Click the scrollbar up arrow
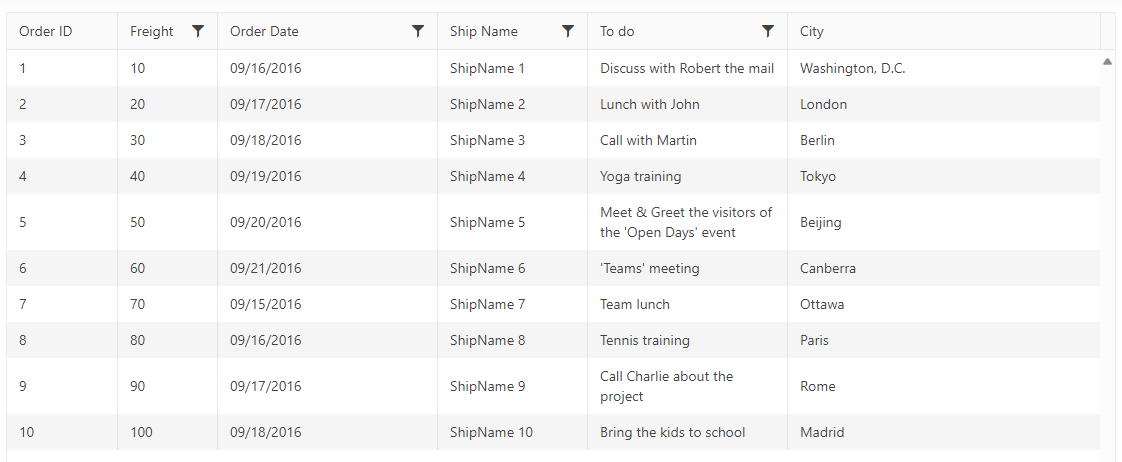 point(1108,62)
